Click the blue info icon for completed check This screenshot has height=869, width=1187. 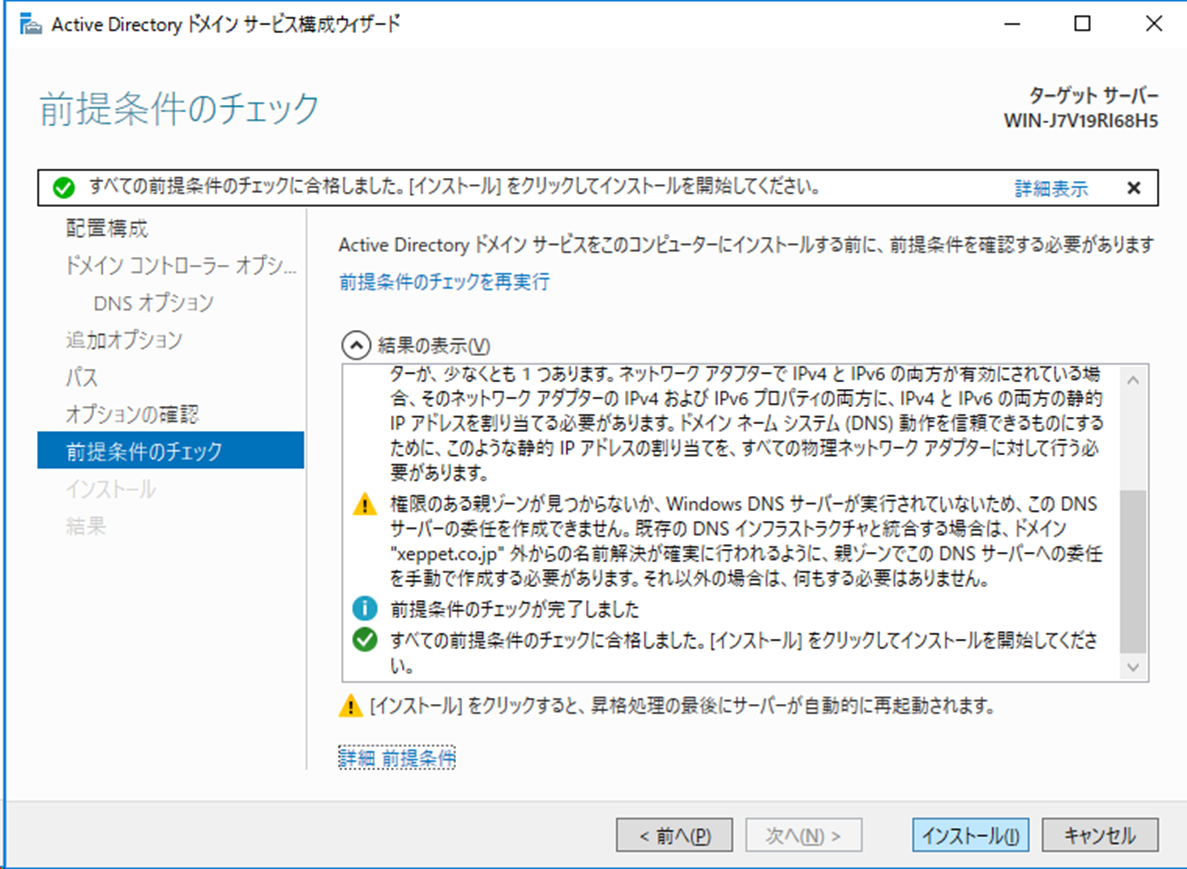click(x=365, y=608)
